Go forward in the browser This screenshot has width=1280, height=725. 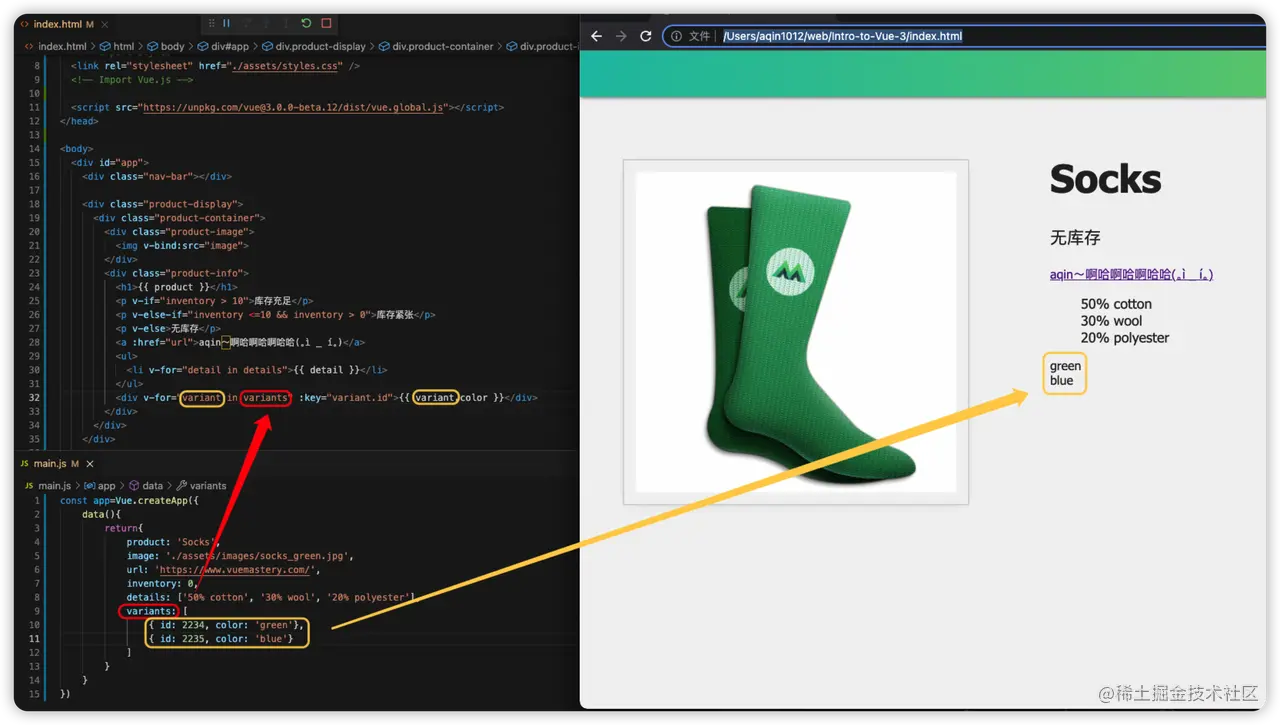point(621,36)
